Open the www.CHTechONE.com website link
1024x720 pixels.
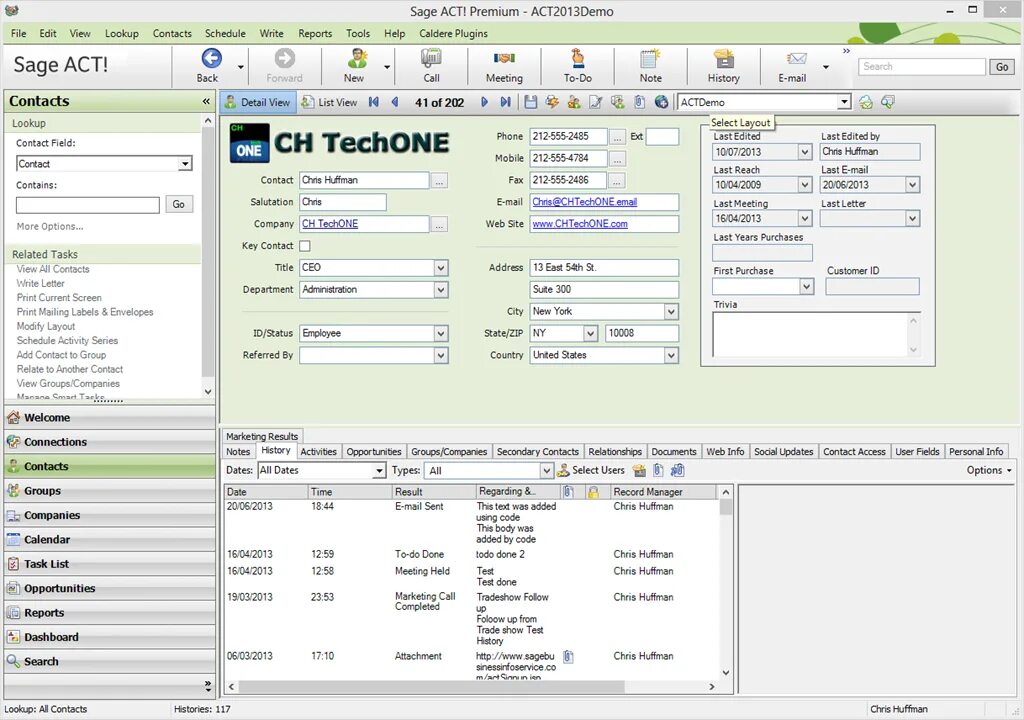coord(580,223)
